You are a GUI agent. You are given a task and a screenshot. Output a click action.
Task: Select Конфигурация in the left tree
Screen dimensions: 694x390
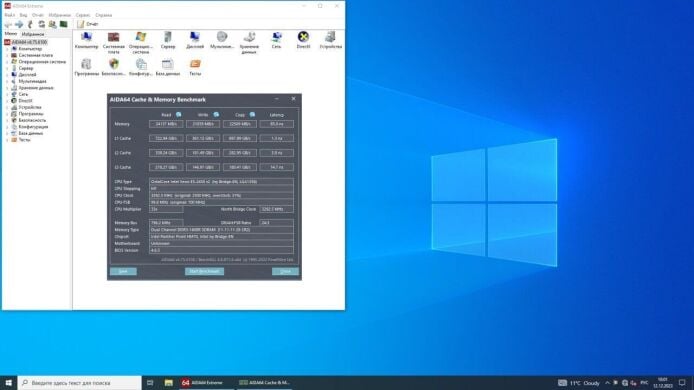[33, 127]
